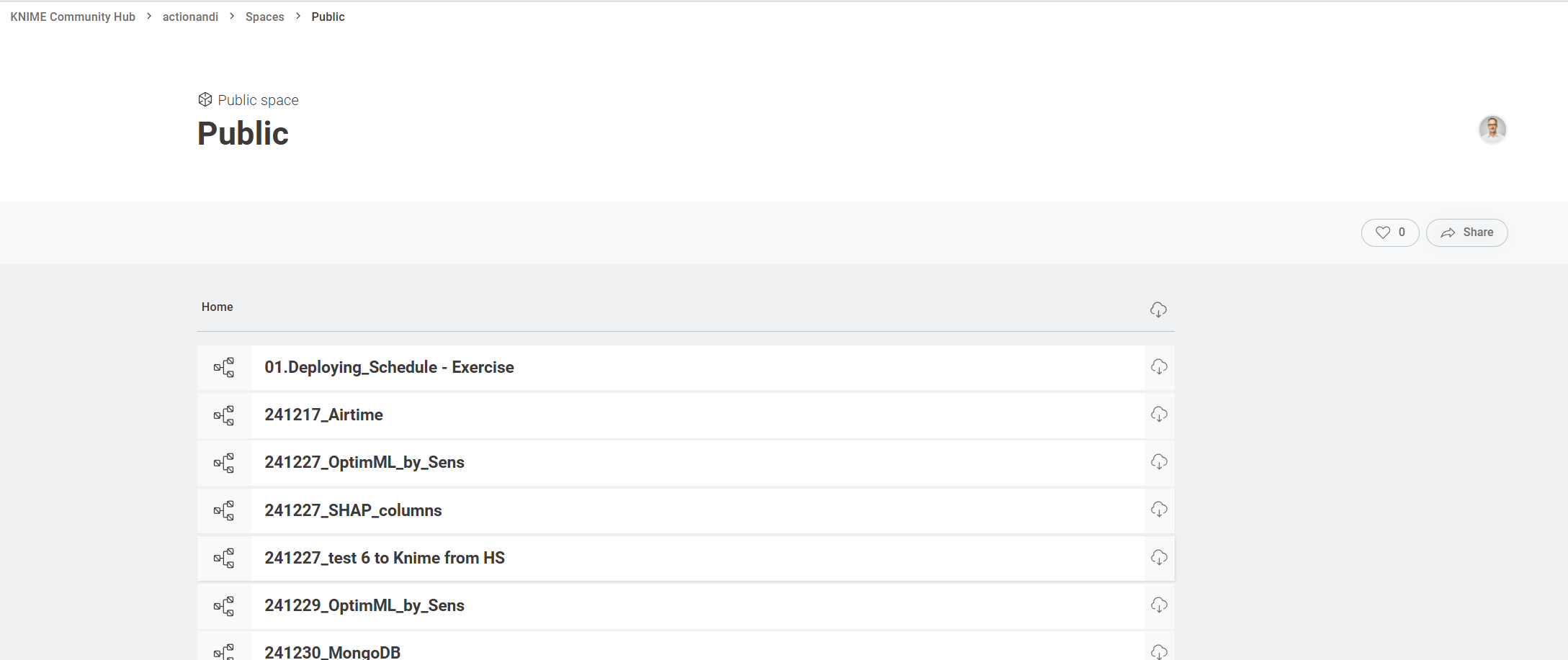Click workflow icon of 241227_SHAP_columns
Viewport: 1568px width, 660px height.
(x=224, y=511)
